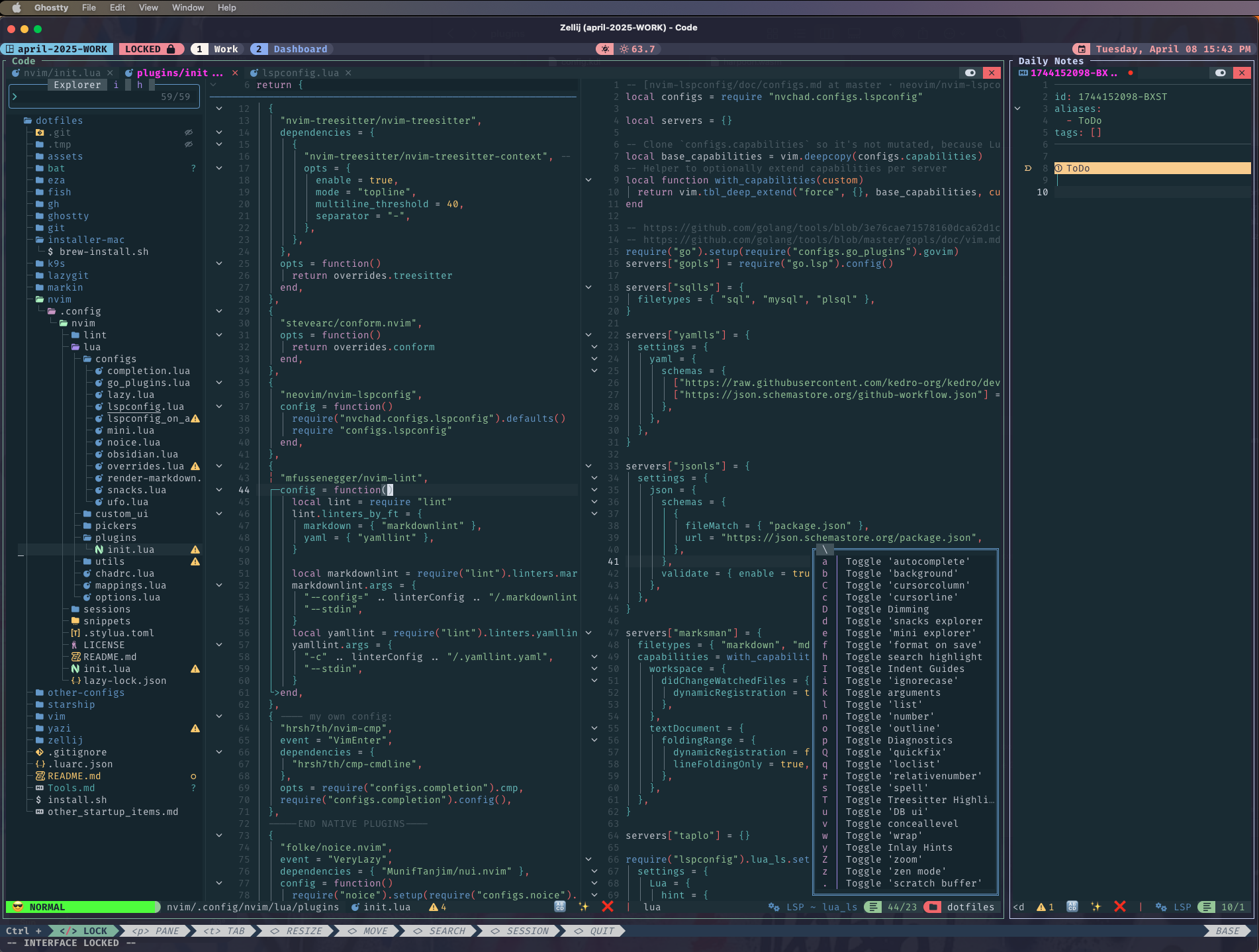Click the warning icon beside overrides.lua
The width and height of the screenshot is (1259, 952).
(195, 466)
